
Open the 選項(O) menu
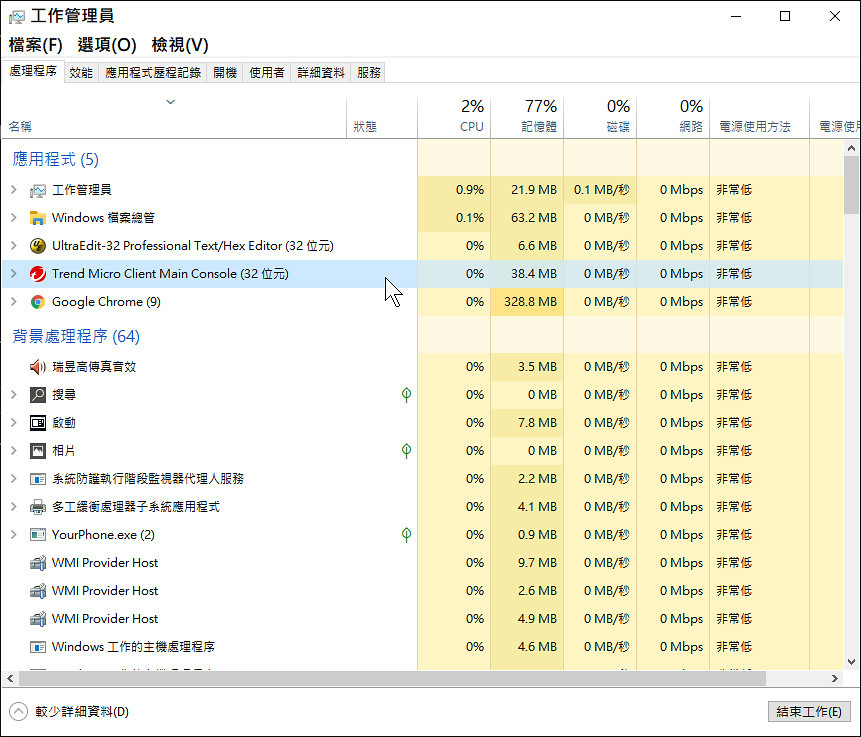click(x=107, y=45)
